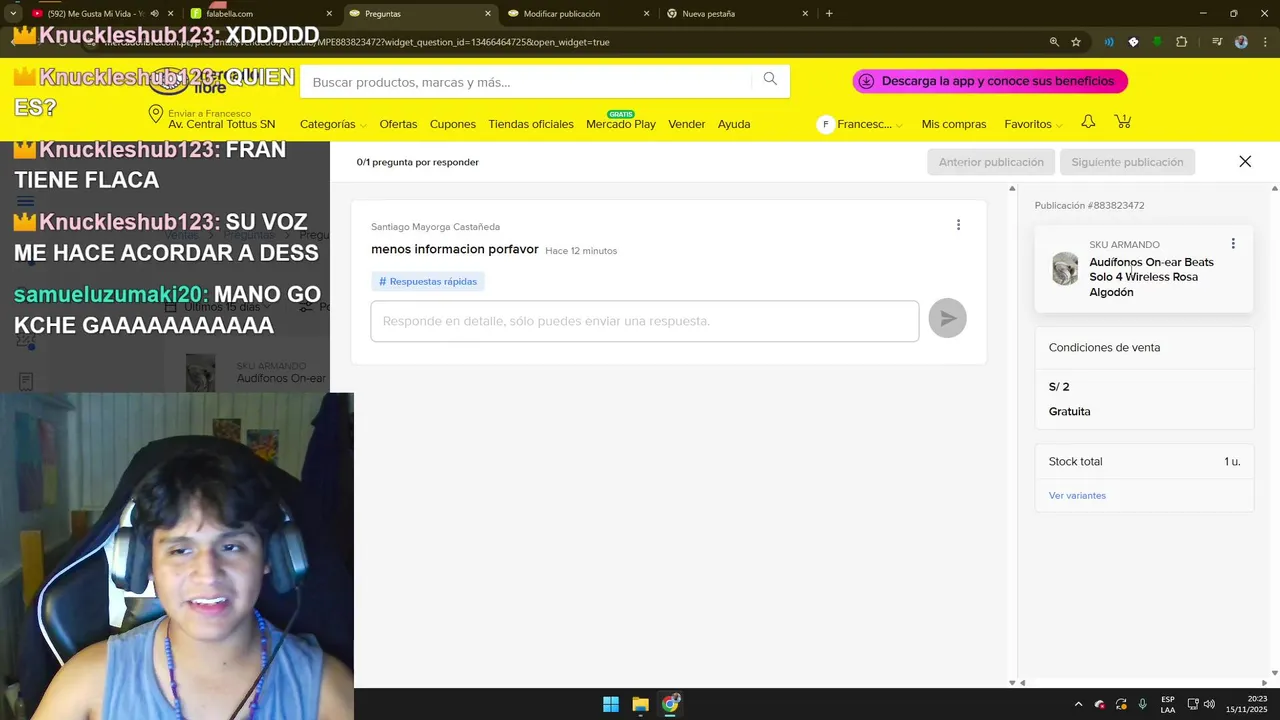Go to Mis compras

[x=954, y=124]
